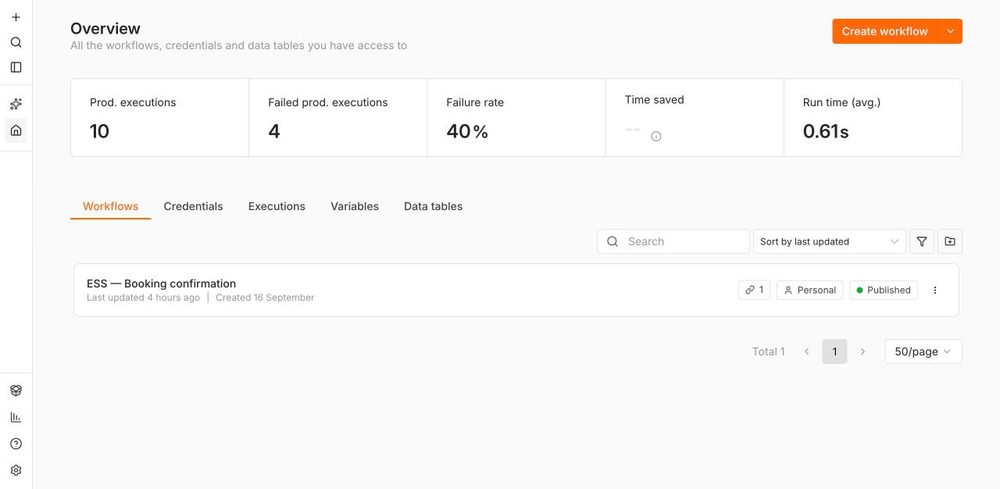The height and width of the screenshot is (489, 1000).
Task: Click the Overview page heading
Action: [105, 29]
